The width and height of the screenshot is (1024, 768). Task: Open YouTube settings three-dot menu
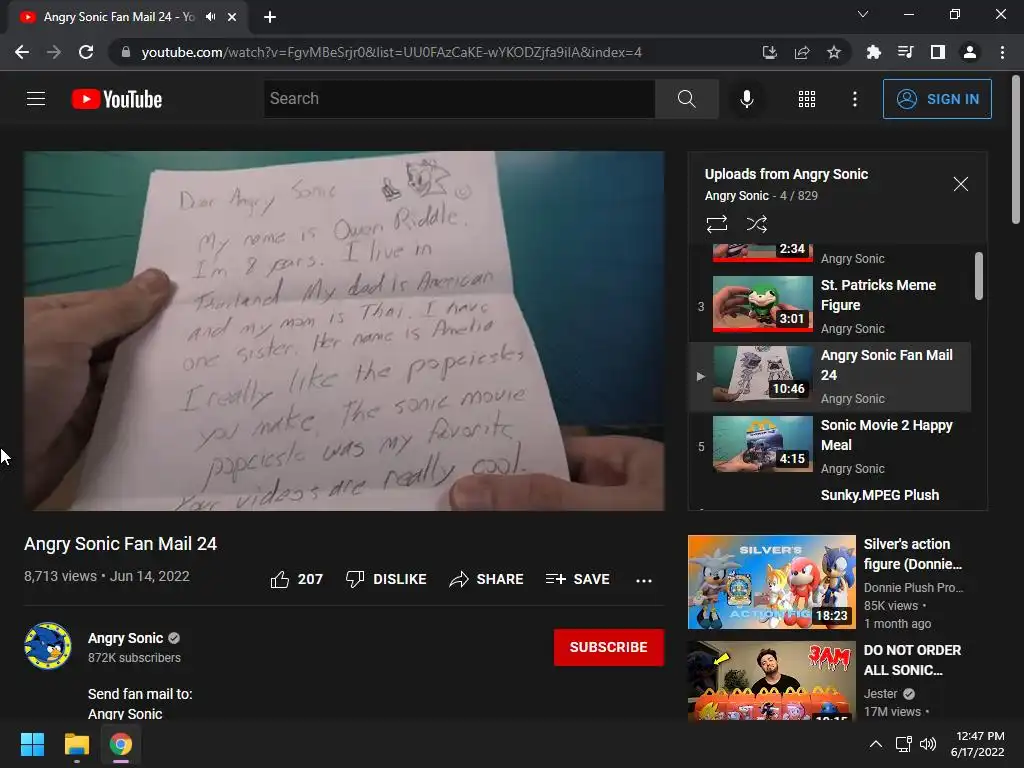855,99
